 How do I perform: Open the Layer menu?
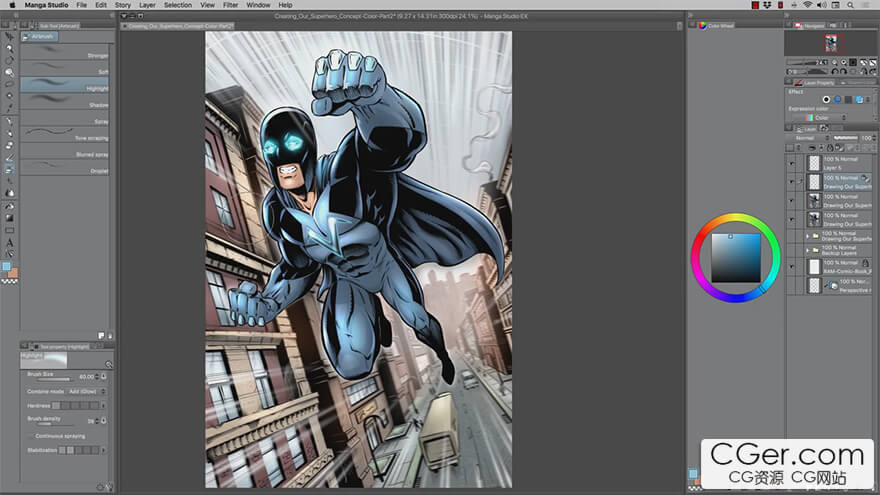[x=147, y=5]
